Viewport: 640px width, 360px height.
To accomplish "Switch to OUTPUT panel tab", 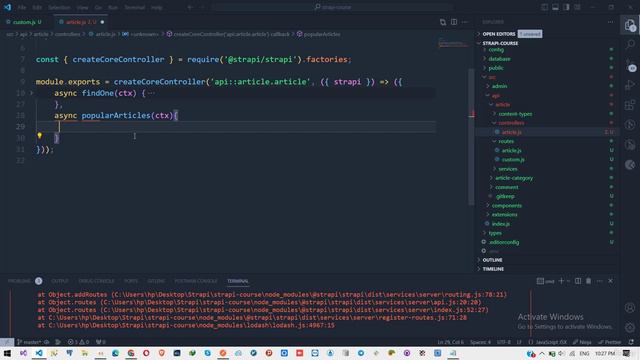I will [x=60, y=281].
